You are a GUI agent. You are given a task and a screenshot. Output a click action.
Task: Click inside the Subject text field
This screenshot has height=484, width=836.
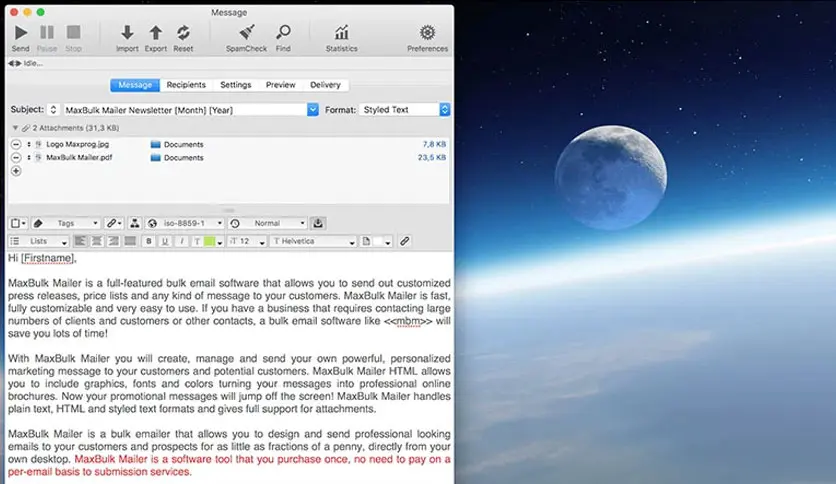[185, 110]
